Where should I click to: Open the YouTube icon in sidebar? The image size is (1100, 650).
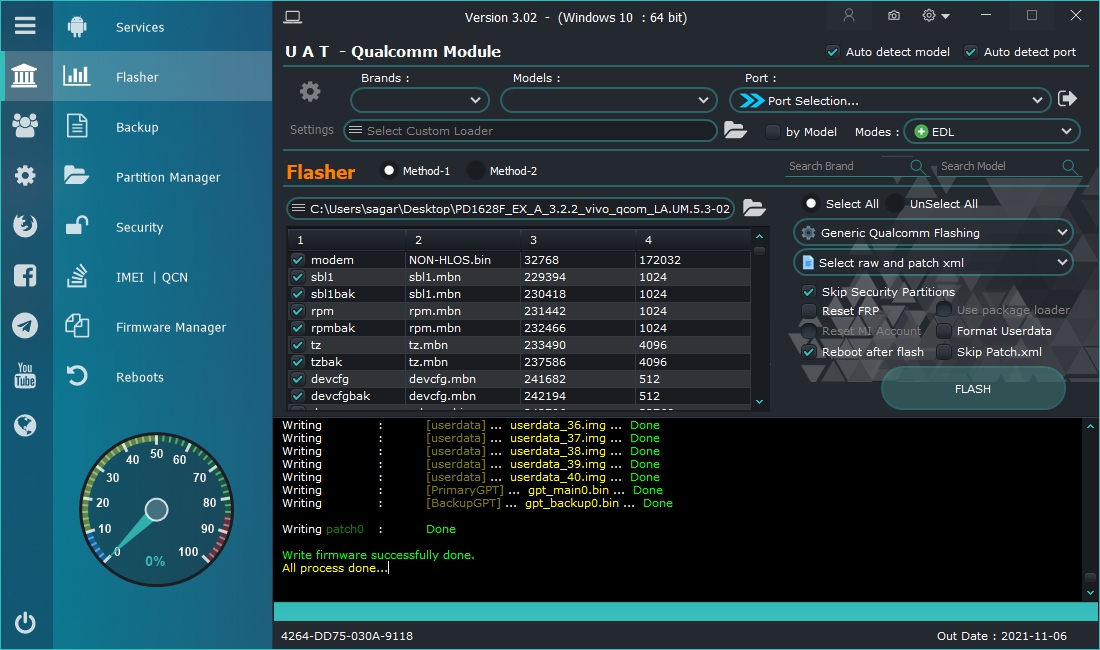pos(25,376)
